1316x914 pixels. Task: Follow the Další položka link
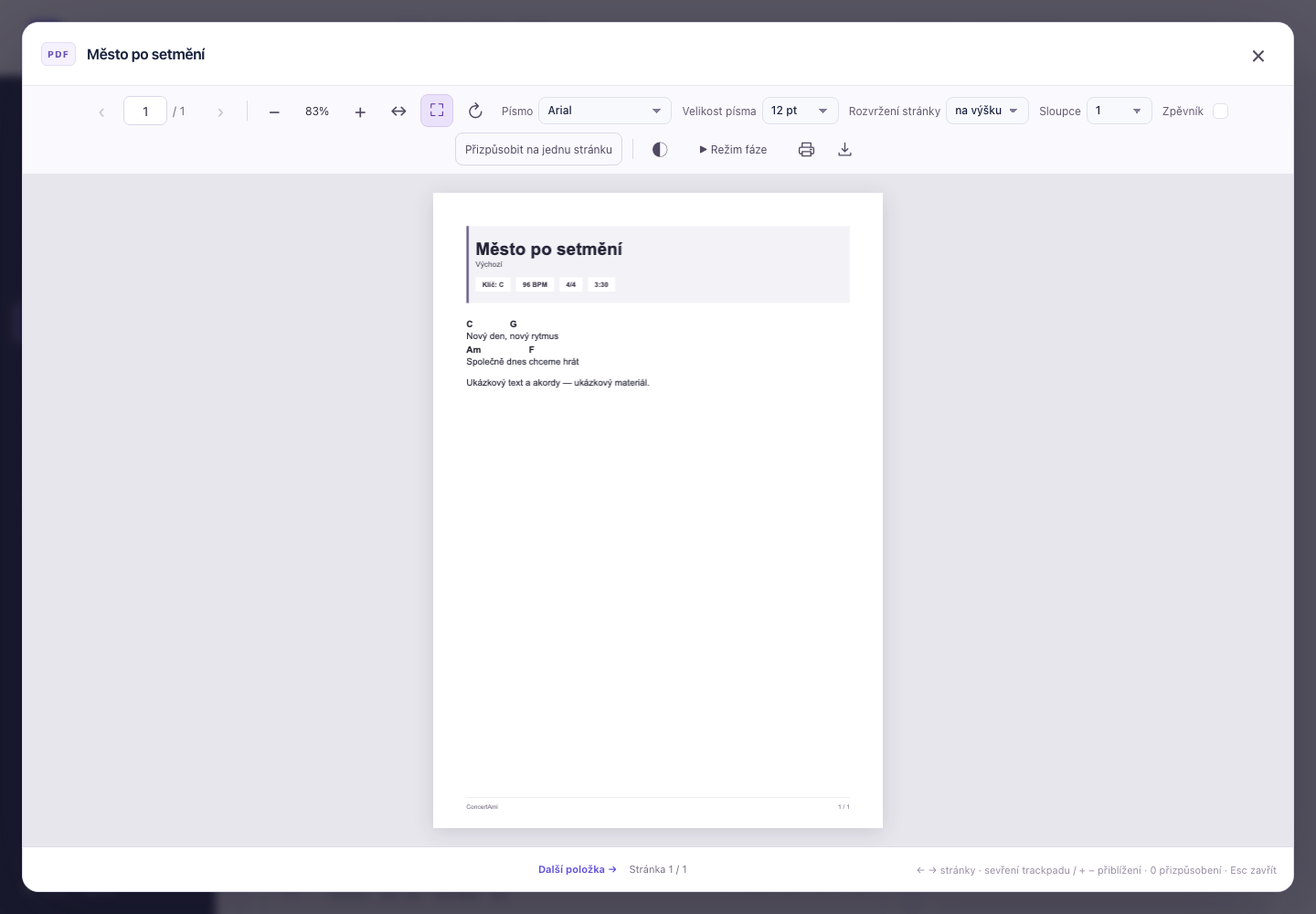coord(578,869)
